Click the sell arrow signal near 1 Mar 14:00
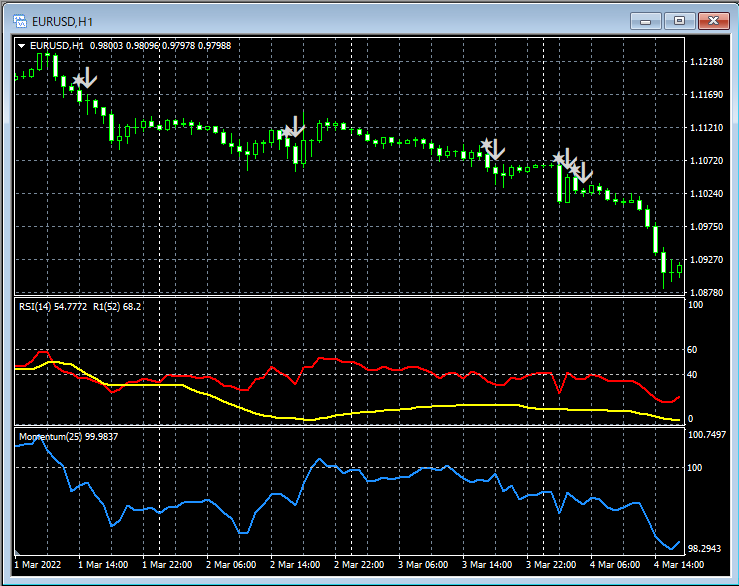739x586 pixels. [89, 77]
